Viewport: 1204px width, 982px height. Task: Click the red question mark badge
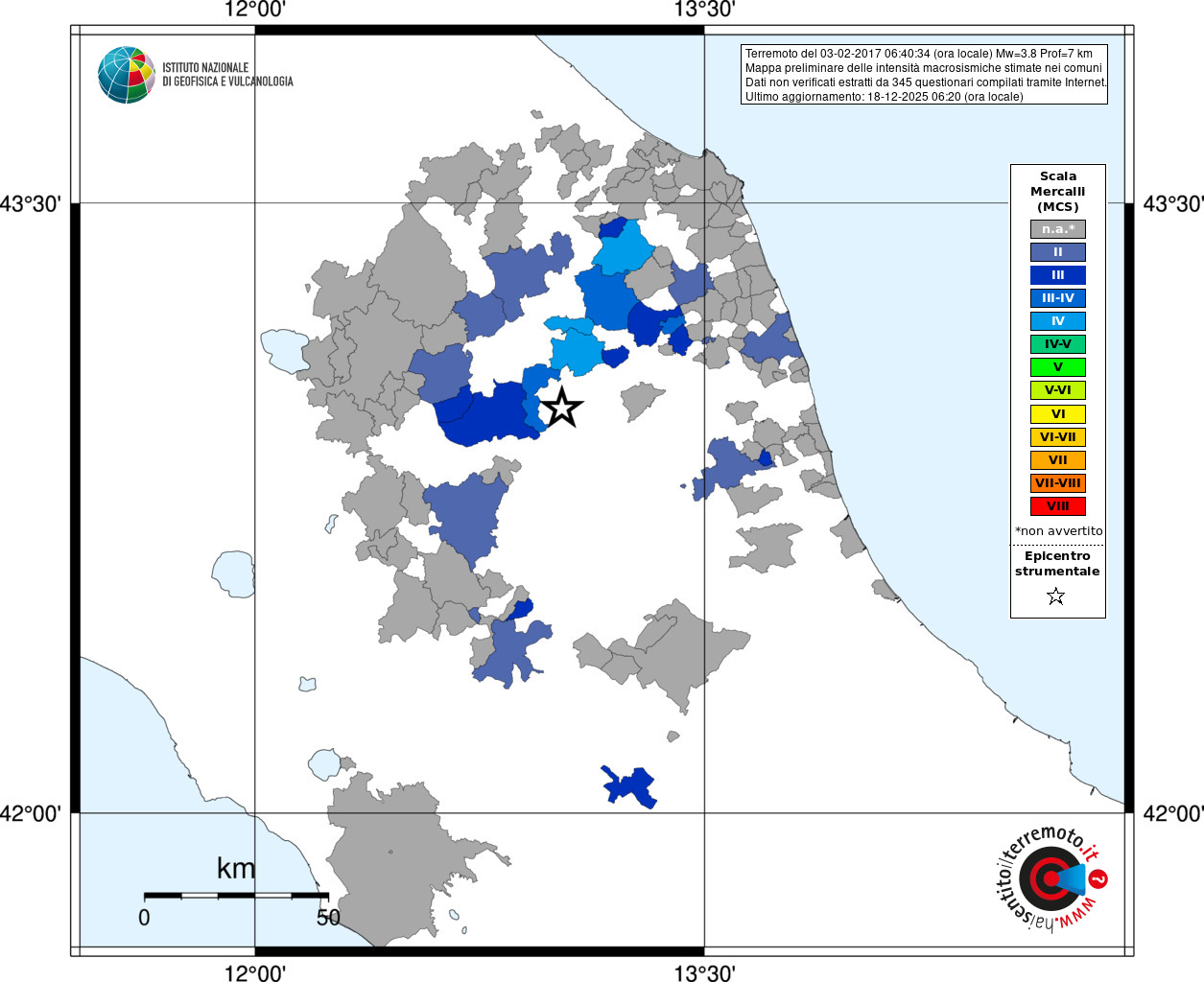click(x=1098, y=878)
